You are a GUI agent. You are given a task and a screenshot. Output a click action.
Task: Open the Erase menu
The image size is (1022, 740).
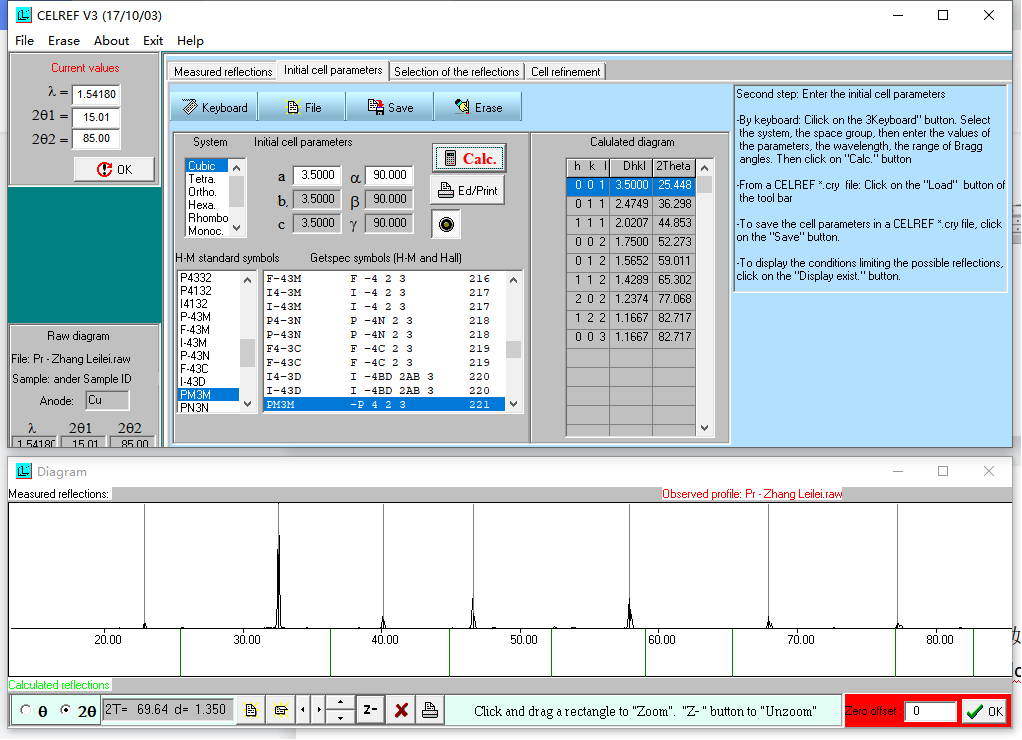(64, 41)
